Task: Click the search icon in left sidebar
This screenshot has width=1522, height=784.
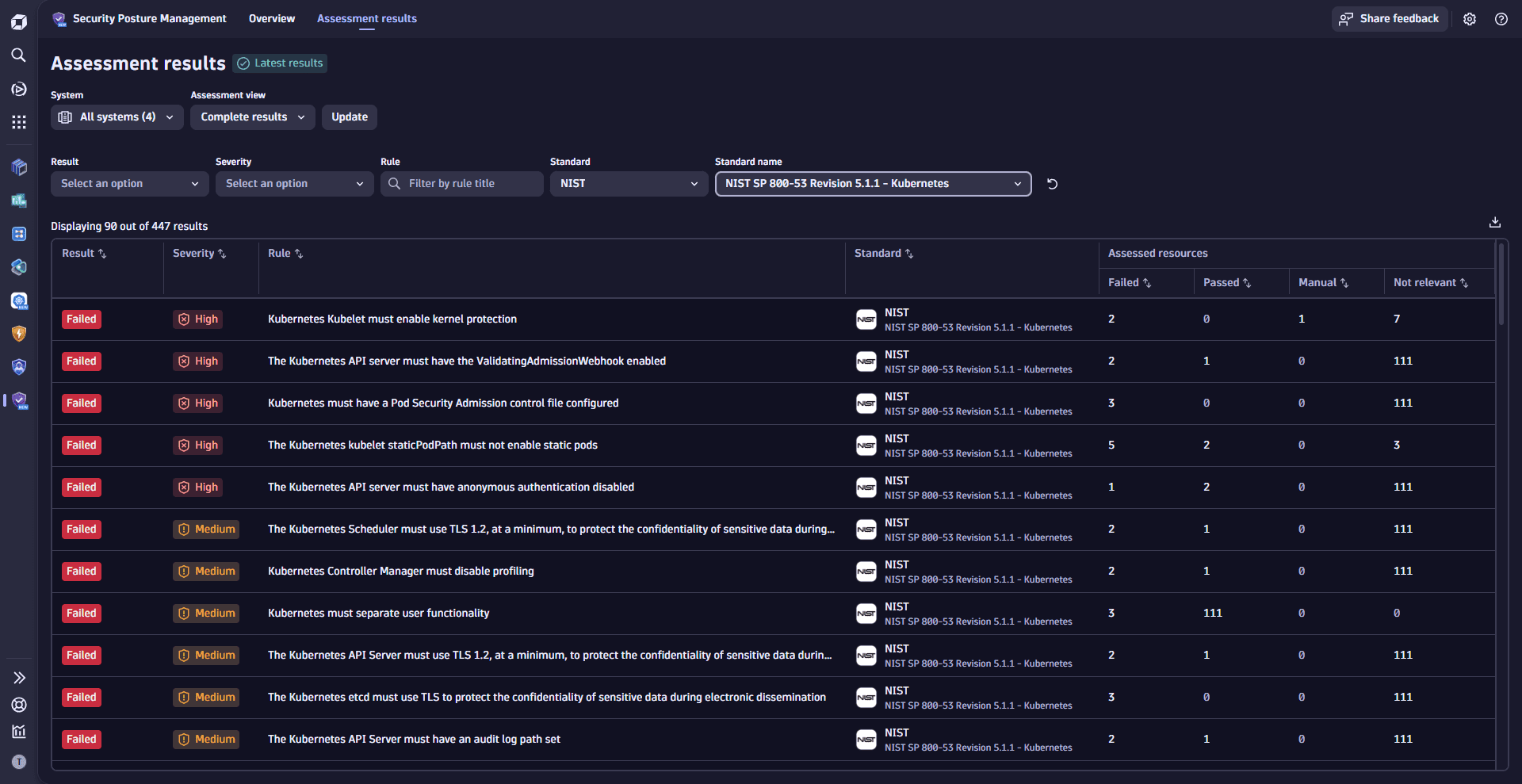Action: pyautogui.click(x=18, y=55)
